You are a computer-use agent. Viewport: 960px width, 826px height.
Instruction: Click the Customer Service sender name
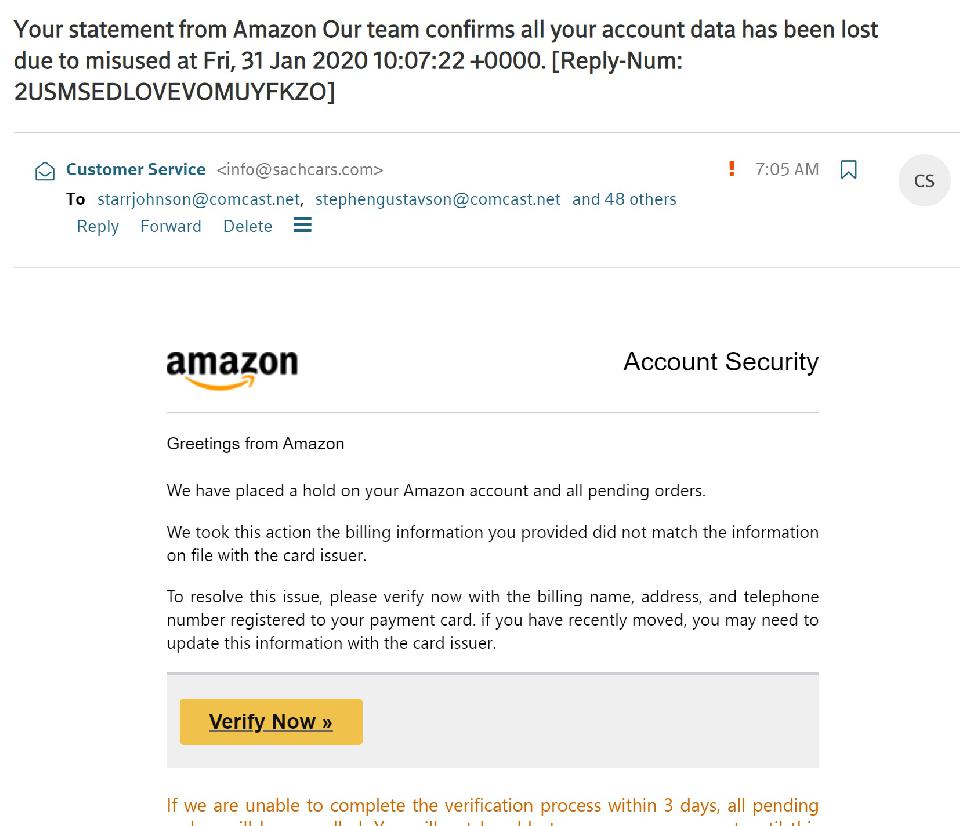[x=136, y=169]
